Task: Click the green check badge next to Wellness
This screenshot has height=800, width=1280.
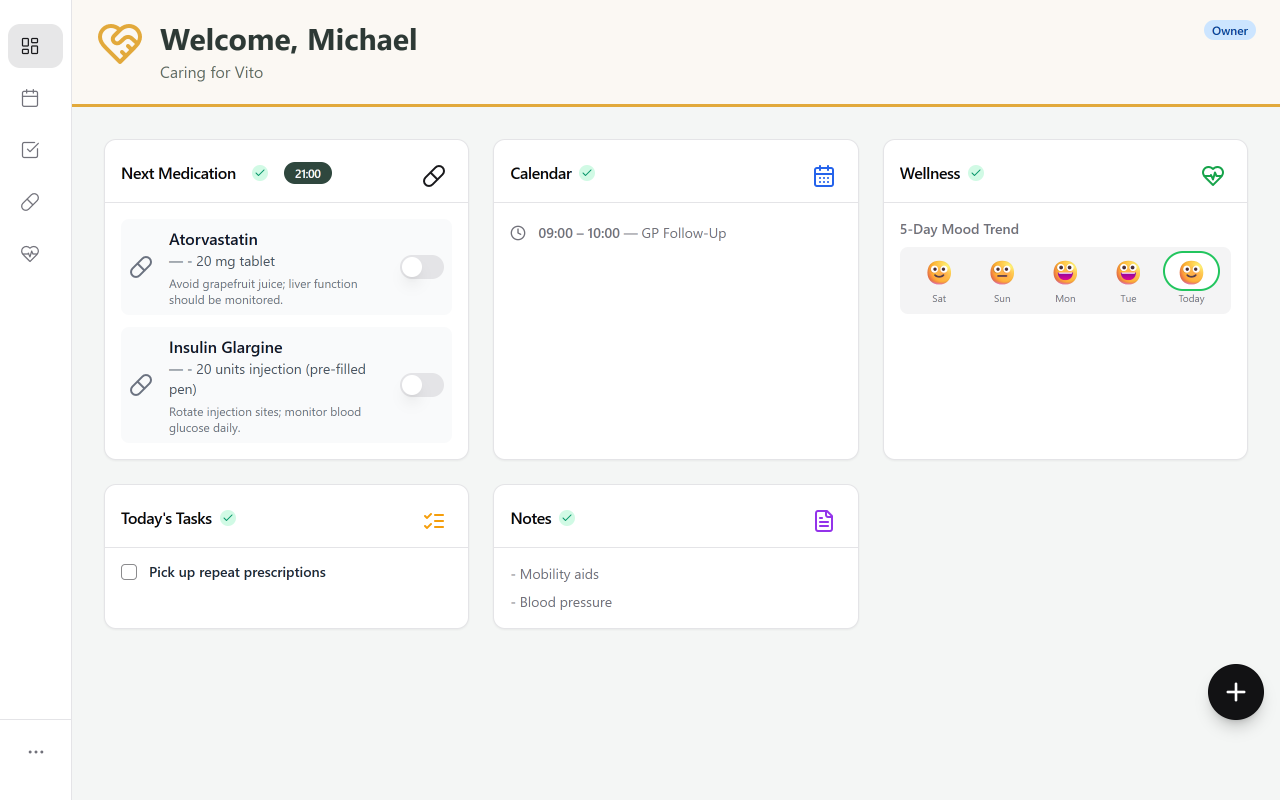Action: [976, 173]
